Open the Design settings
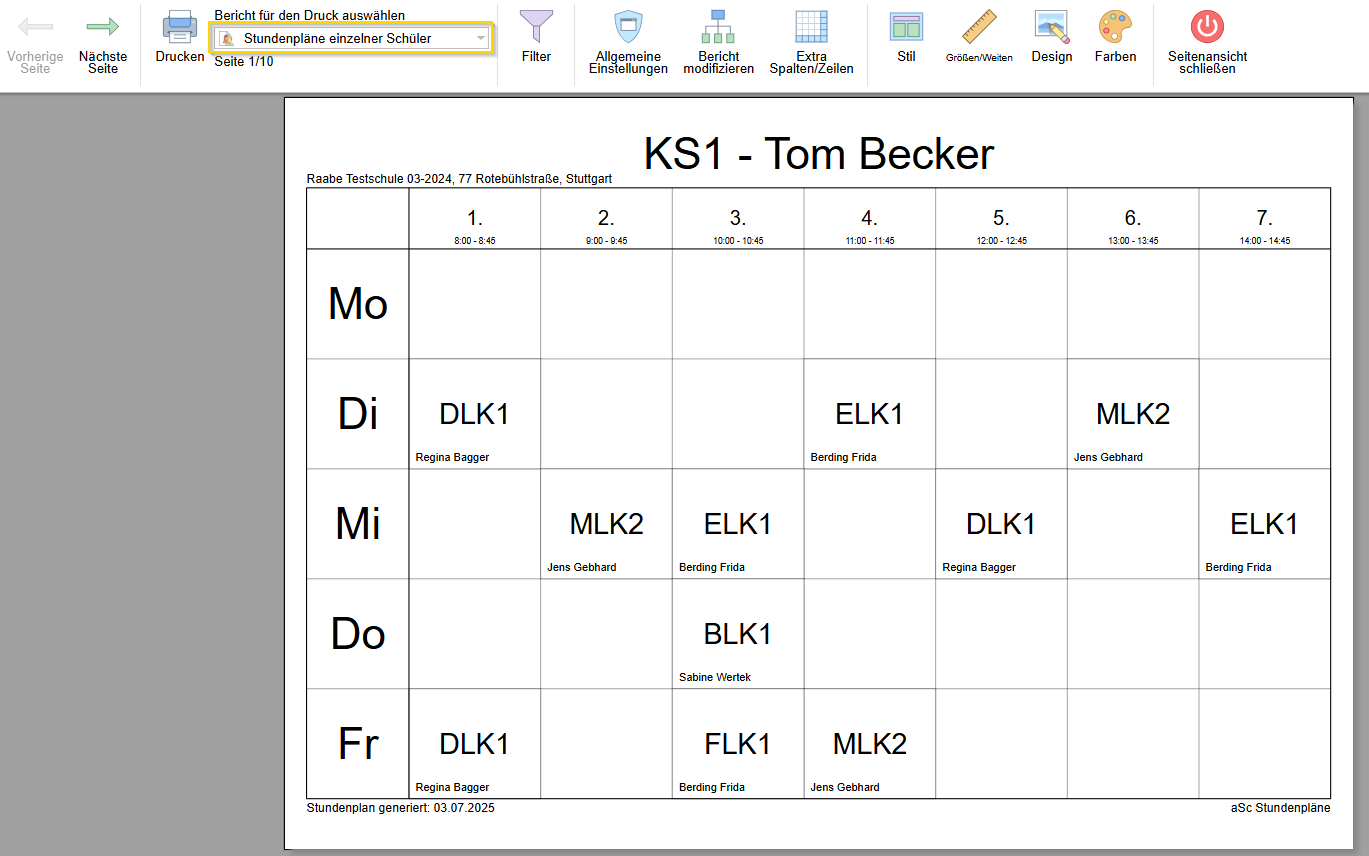This screenshot has height=856, width=1369. pos(1051,38)
